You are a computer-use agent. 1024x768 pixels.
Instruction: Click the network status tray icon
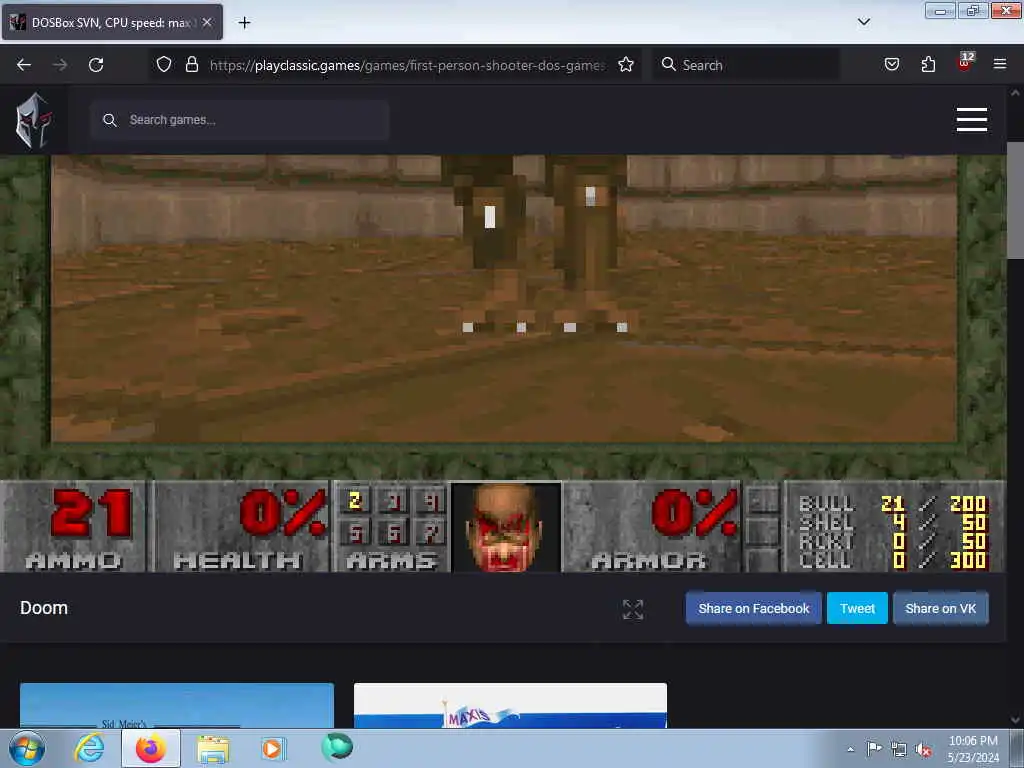point(899,750)
